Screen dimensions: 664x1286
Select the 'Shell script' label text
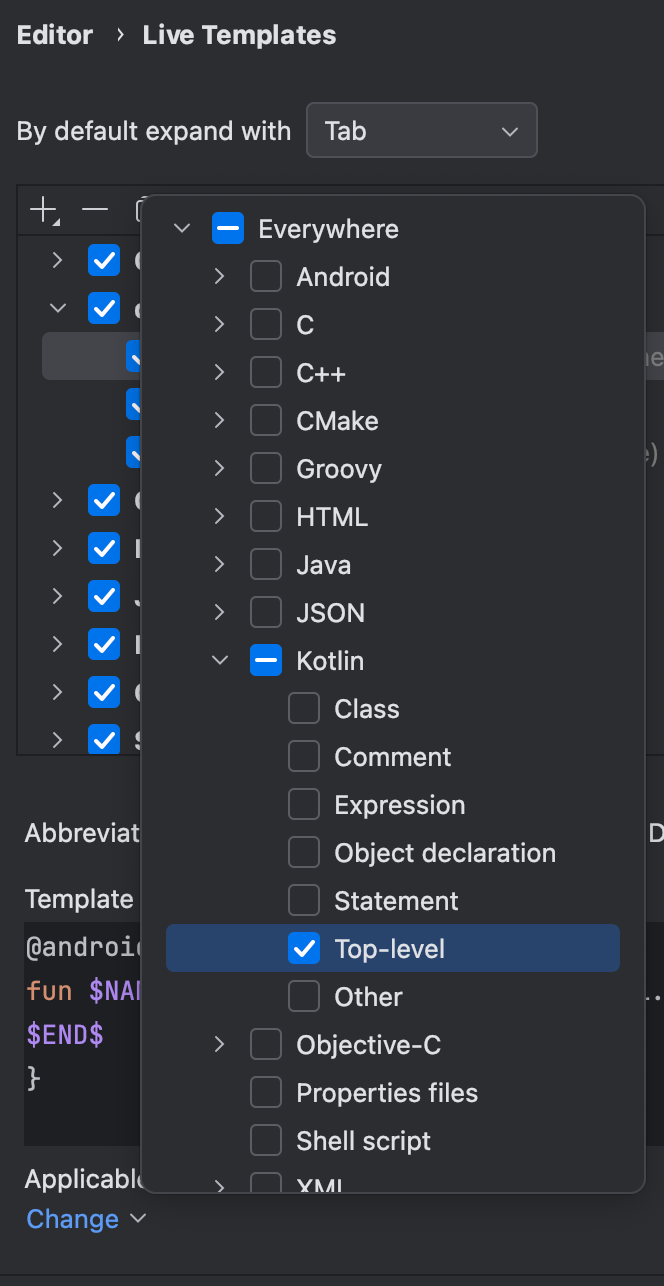pos(364,1141)
